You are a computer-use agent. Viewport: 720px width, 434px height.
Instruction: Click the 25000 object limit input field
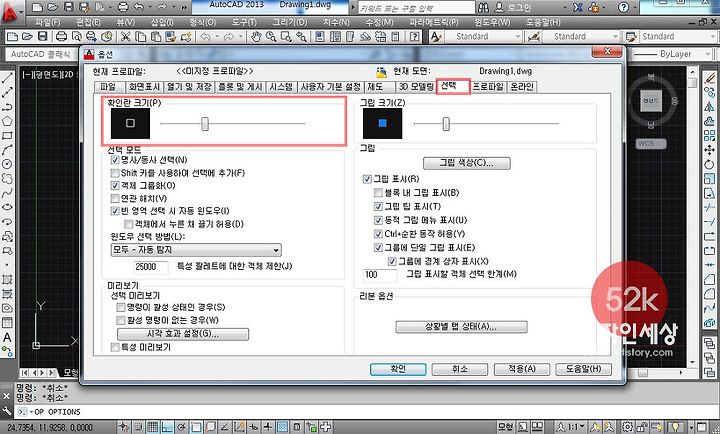[x=151, y=267]
